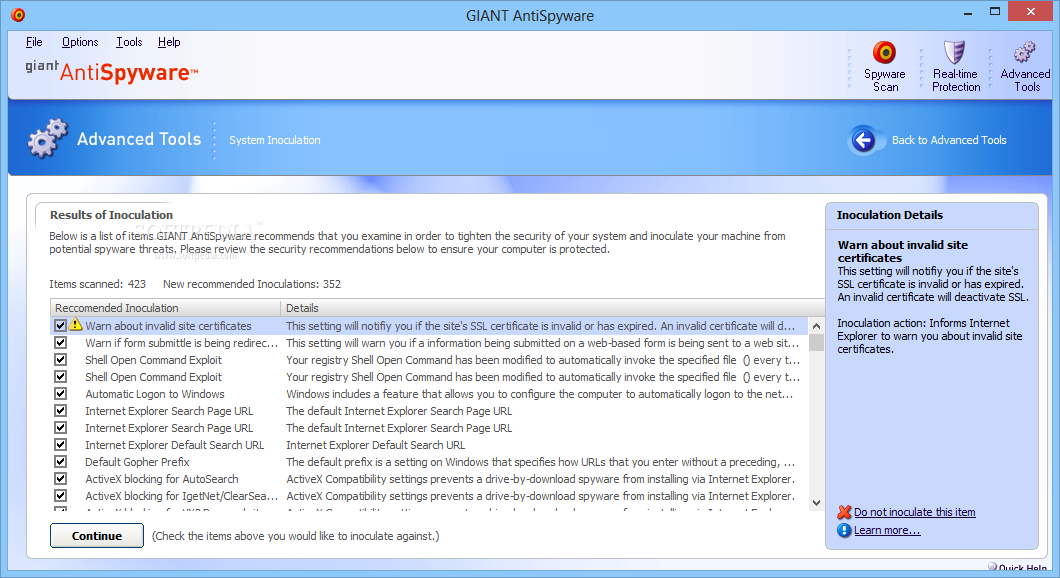1060x578 pixels.
Task: Minimize the GIANT AntiSpyware window
Action: (968, 12)
